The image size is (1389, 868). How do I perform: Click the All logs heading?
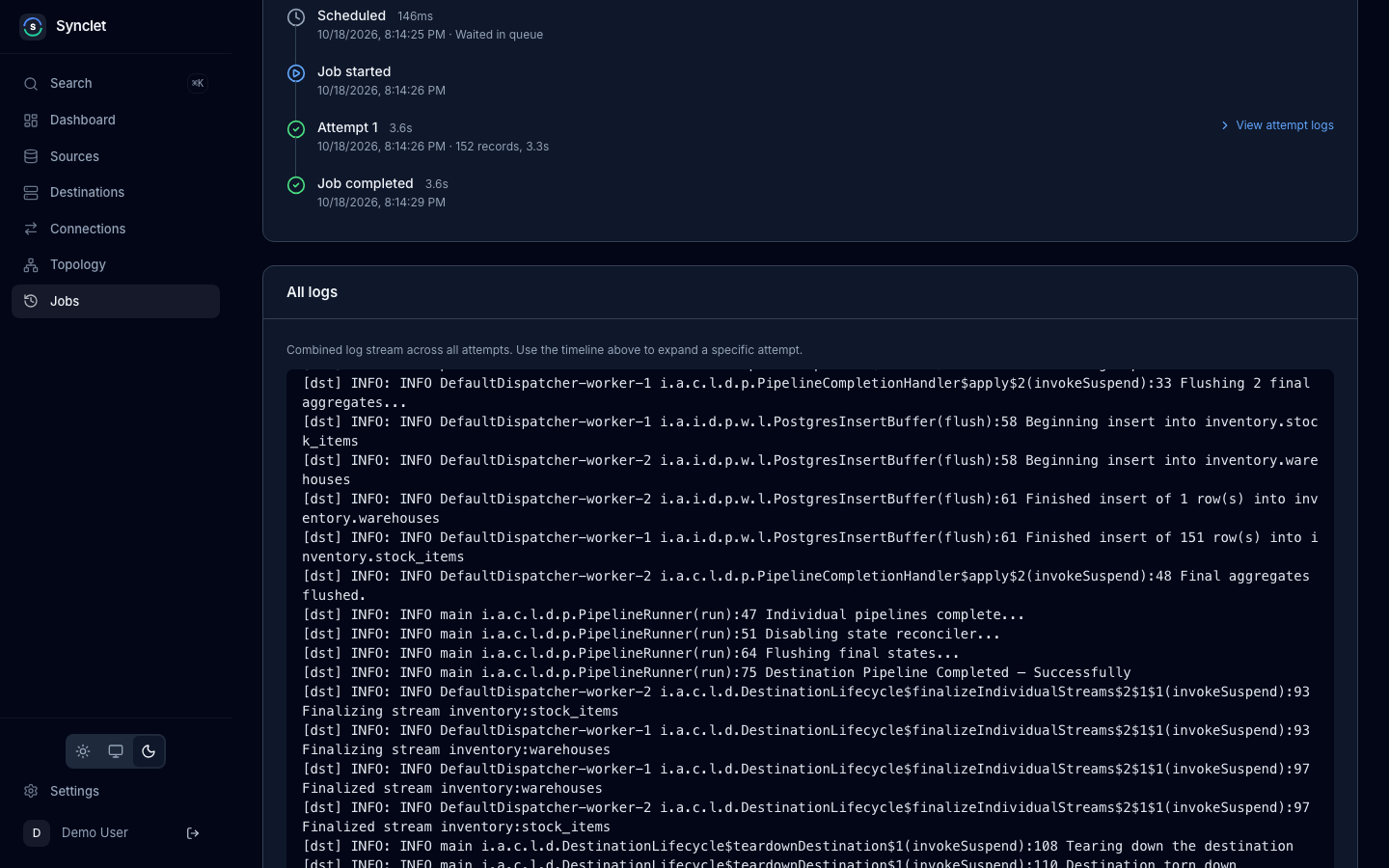pos(312,292)
